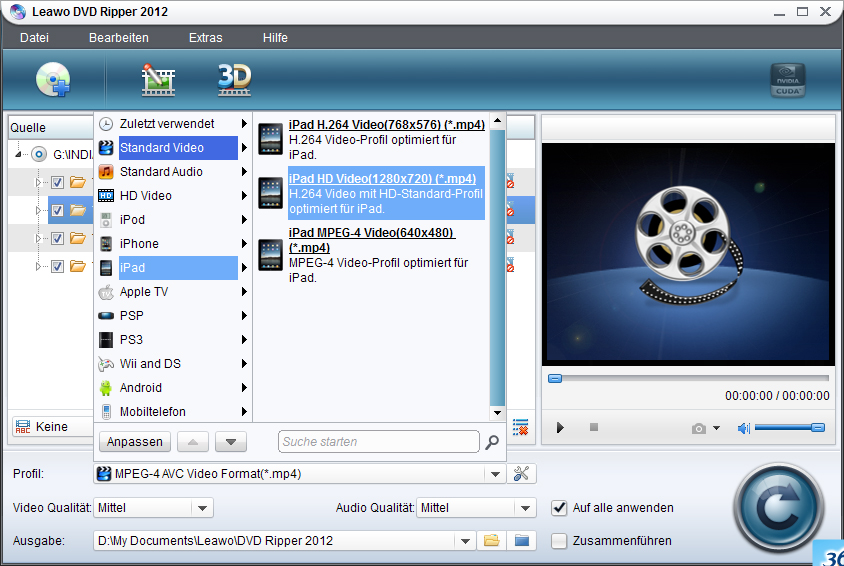Image resolution: width=844 pixels, height=566 pixels.
Task: Click the Add DVD disc icon
Action: tap(52, 80)
